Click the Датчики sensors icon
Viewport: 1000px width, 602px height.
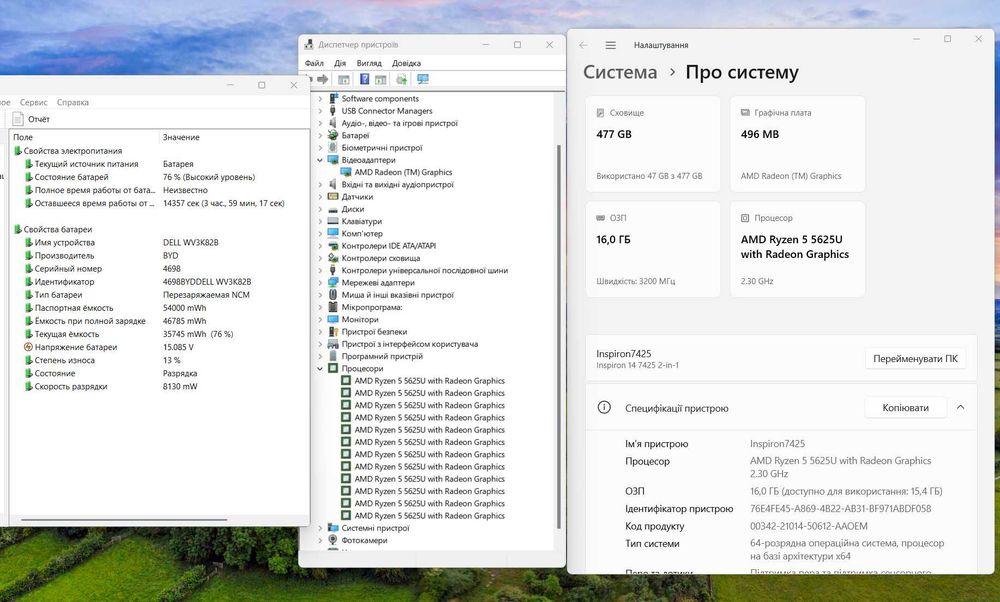(332, 196)
